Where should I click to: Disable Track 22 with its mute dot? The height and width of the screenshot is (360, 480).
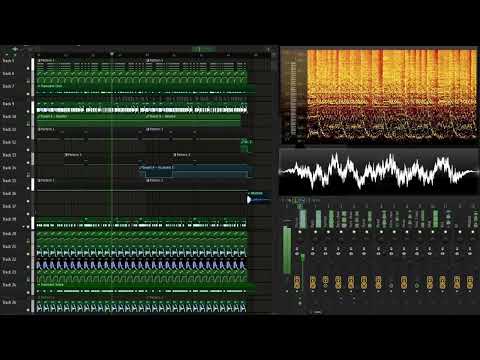click(28, 267)
